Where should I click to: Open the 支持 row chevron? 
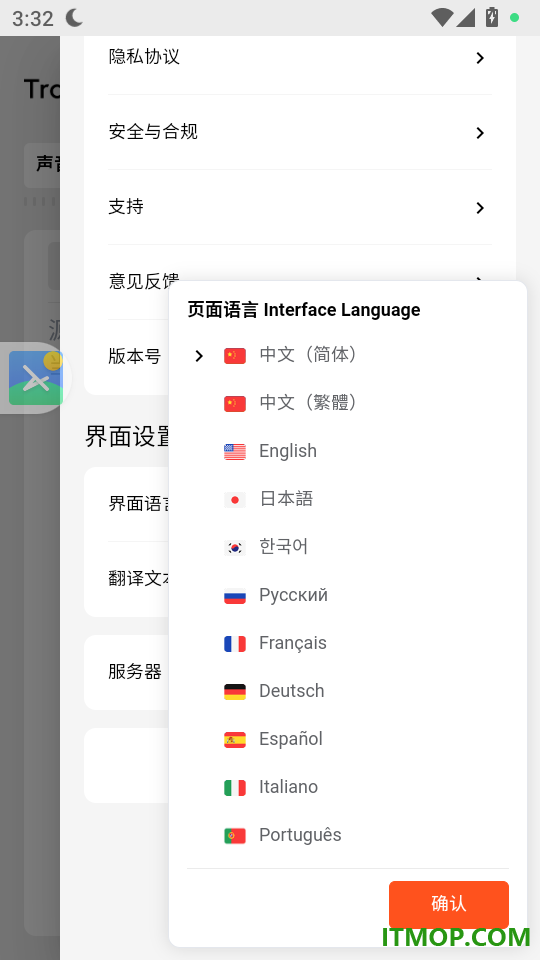(x=480, y=208)
